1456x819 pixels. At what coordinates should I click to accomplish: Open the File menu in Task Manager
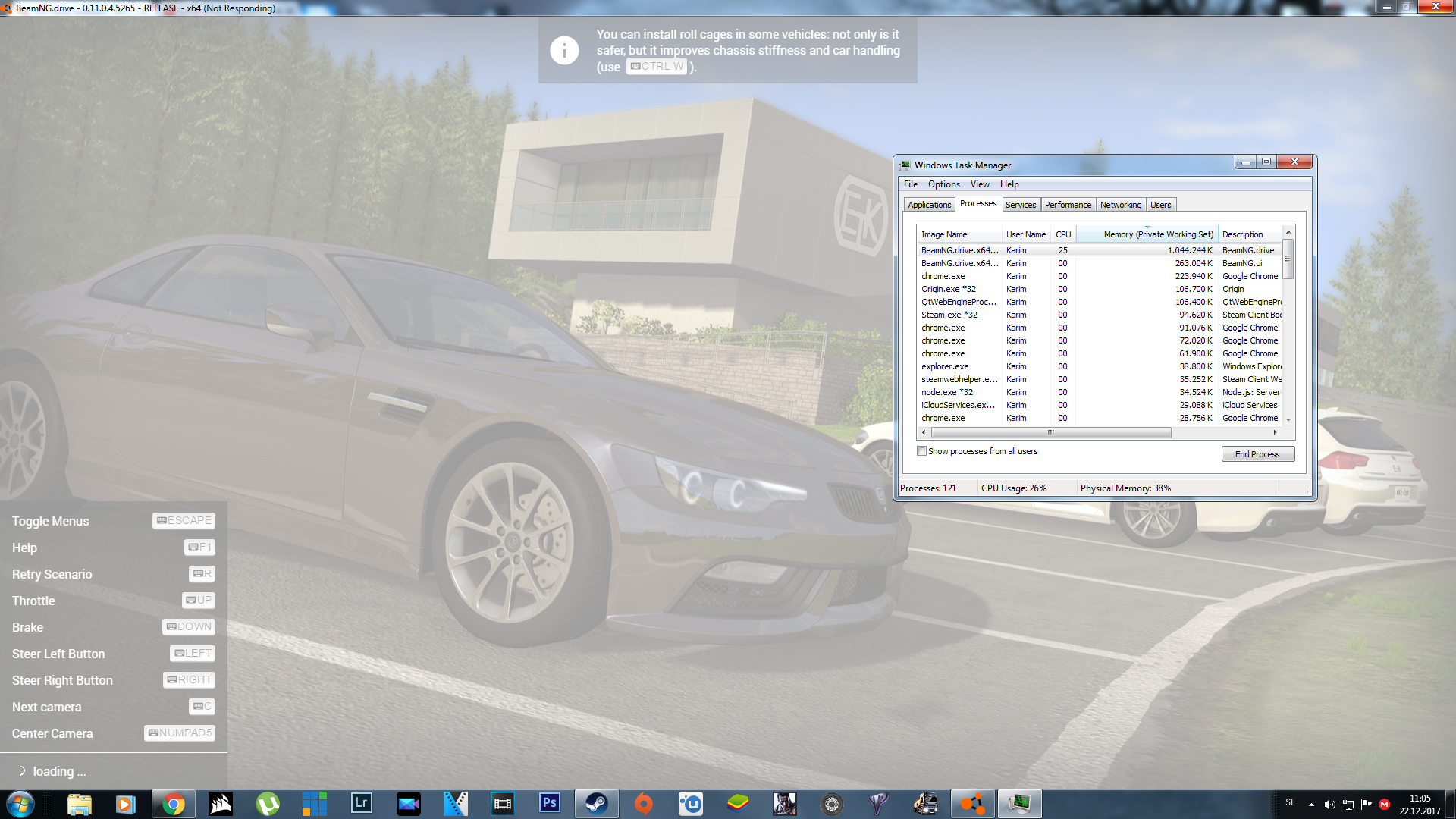coord(911,184)
